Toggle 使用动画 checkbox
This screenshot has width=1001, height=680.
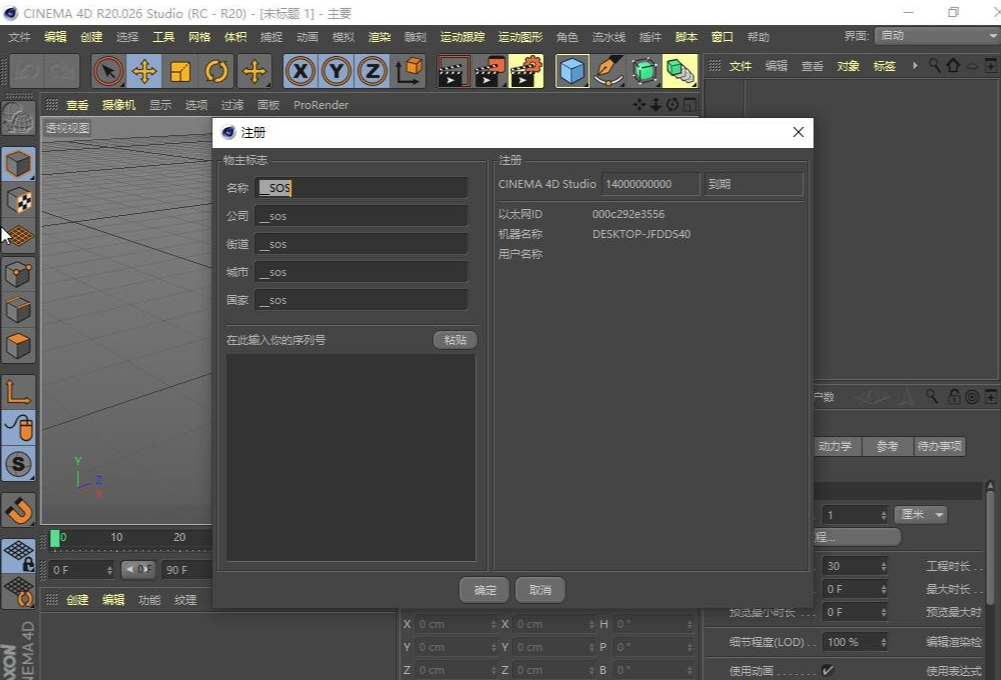[827, 670]
